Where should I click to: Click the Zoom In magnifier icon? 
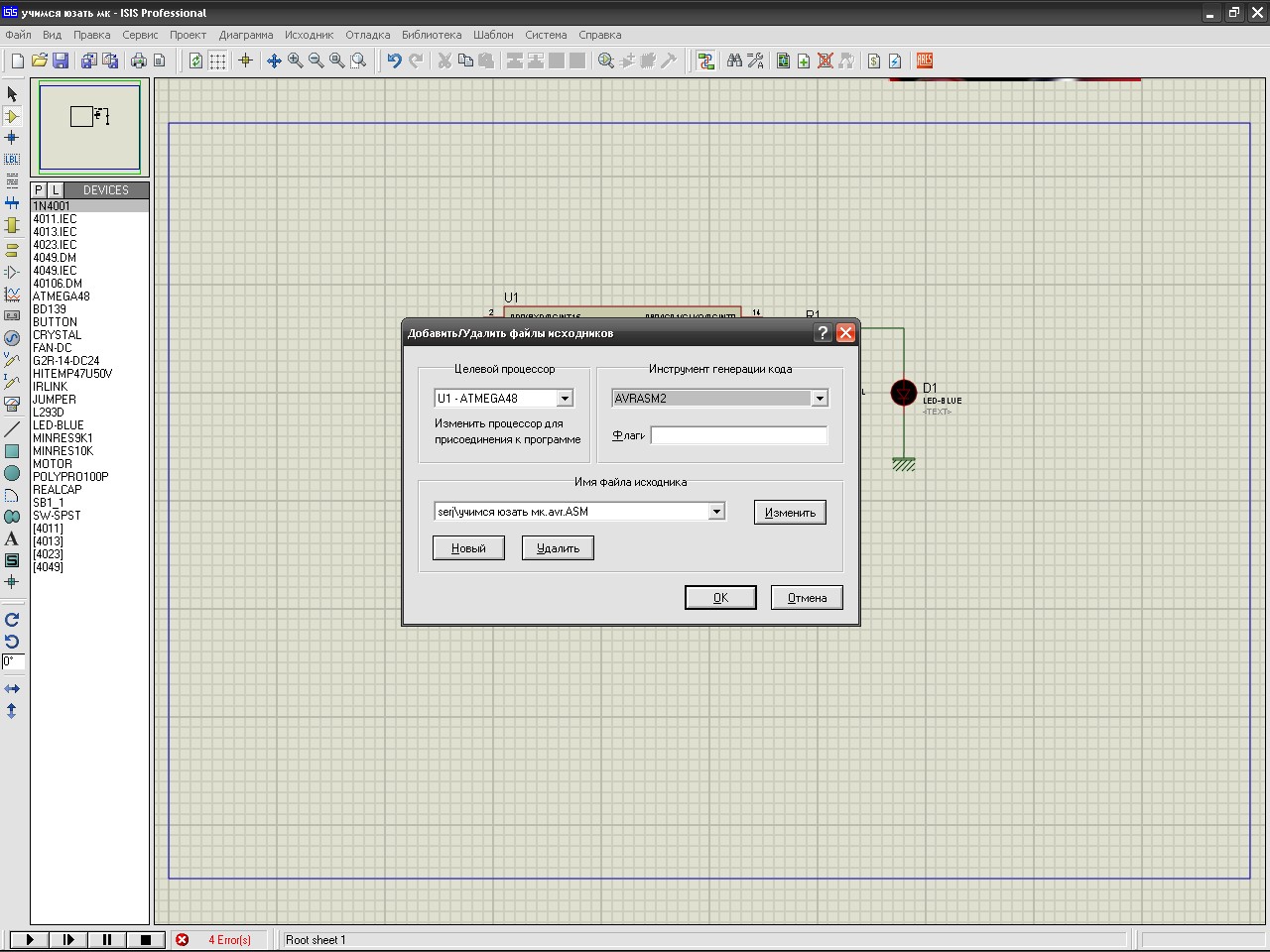click(x=296, y=60)
